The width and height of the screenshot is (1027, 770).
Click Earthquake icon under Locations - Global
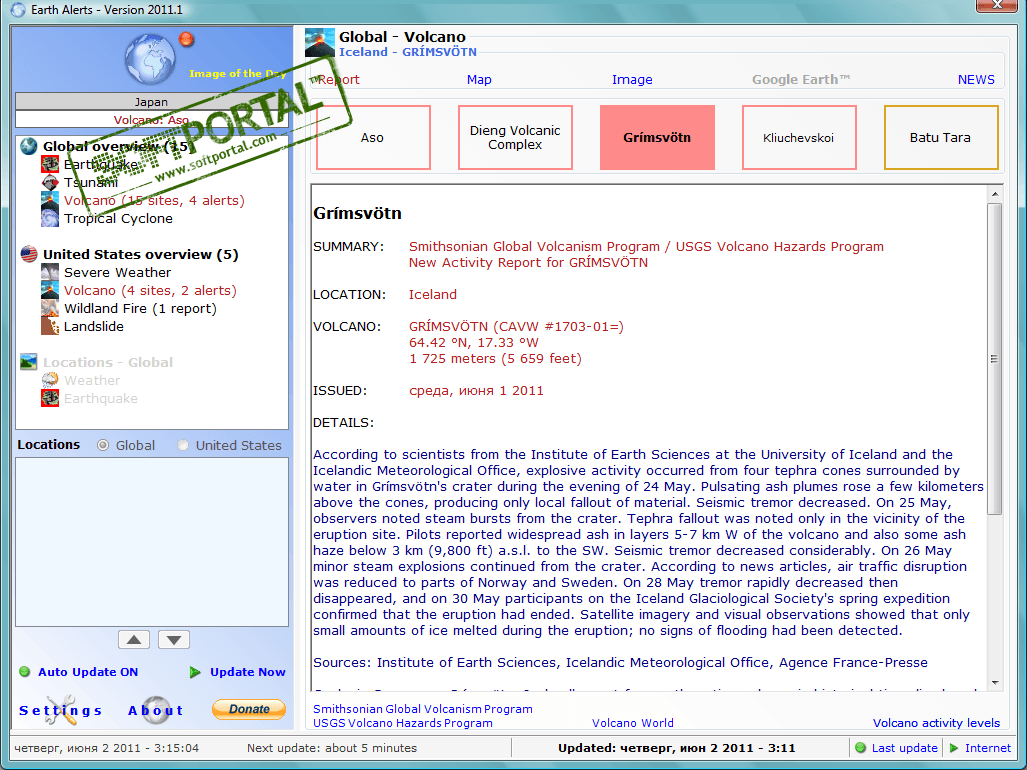tap(50, 398)
